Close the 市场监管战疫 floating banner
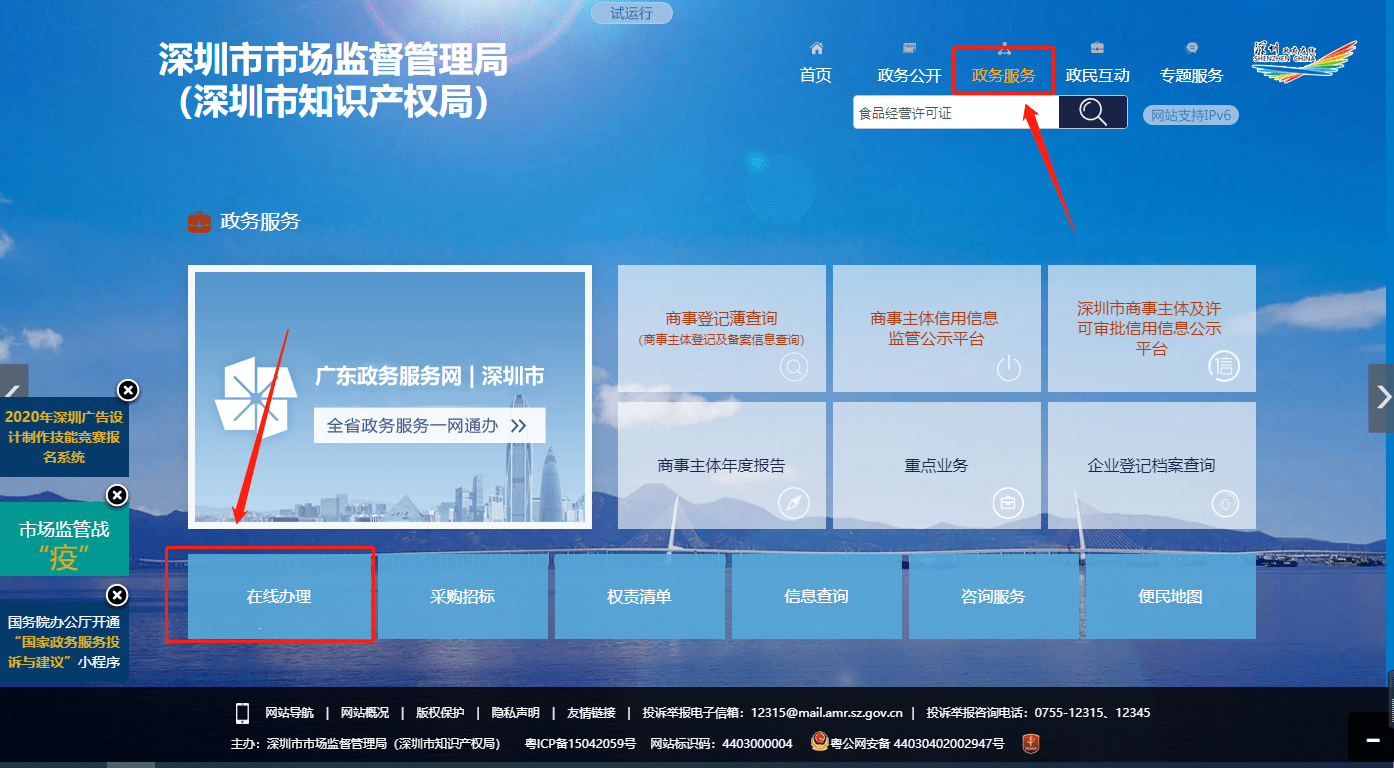The width and height of the screenshot is (1394, 768). (x=117, y=495)
